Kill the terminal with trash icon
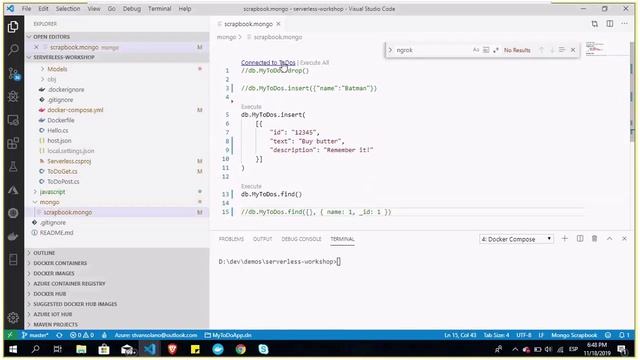This screenshot has height=360, width=640. (x=594, y=239)
